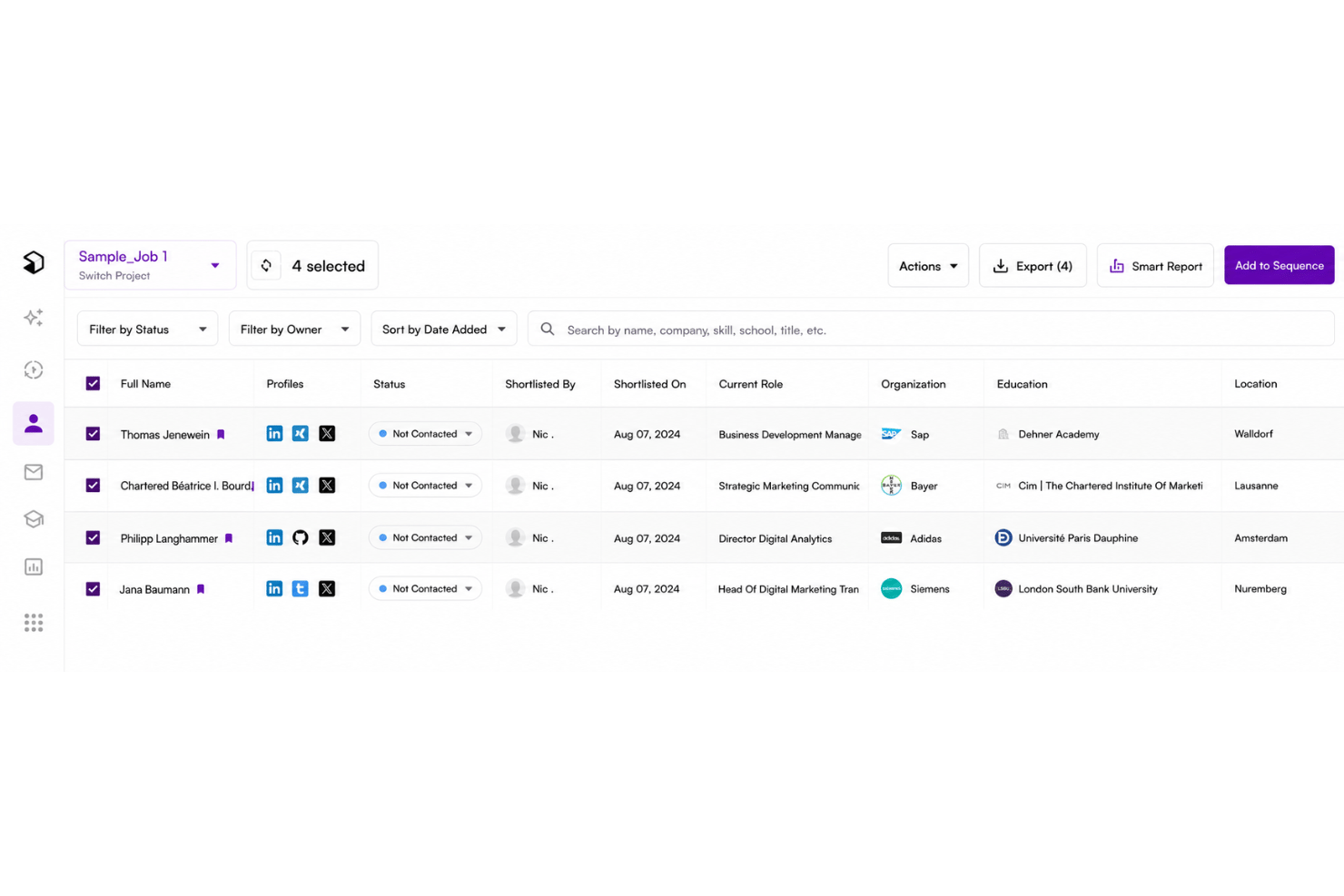
Task: Click bookmark icon next to Jana Baumann
Action: [x=201, y=589]
